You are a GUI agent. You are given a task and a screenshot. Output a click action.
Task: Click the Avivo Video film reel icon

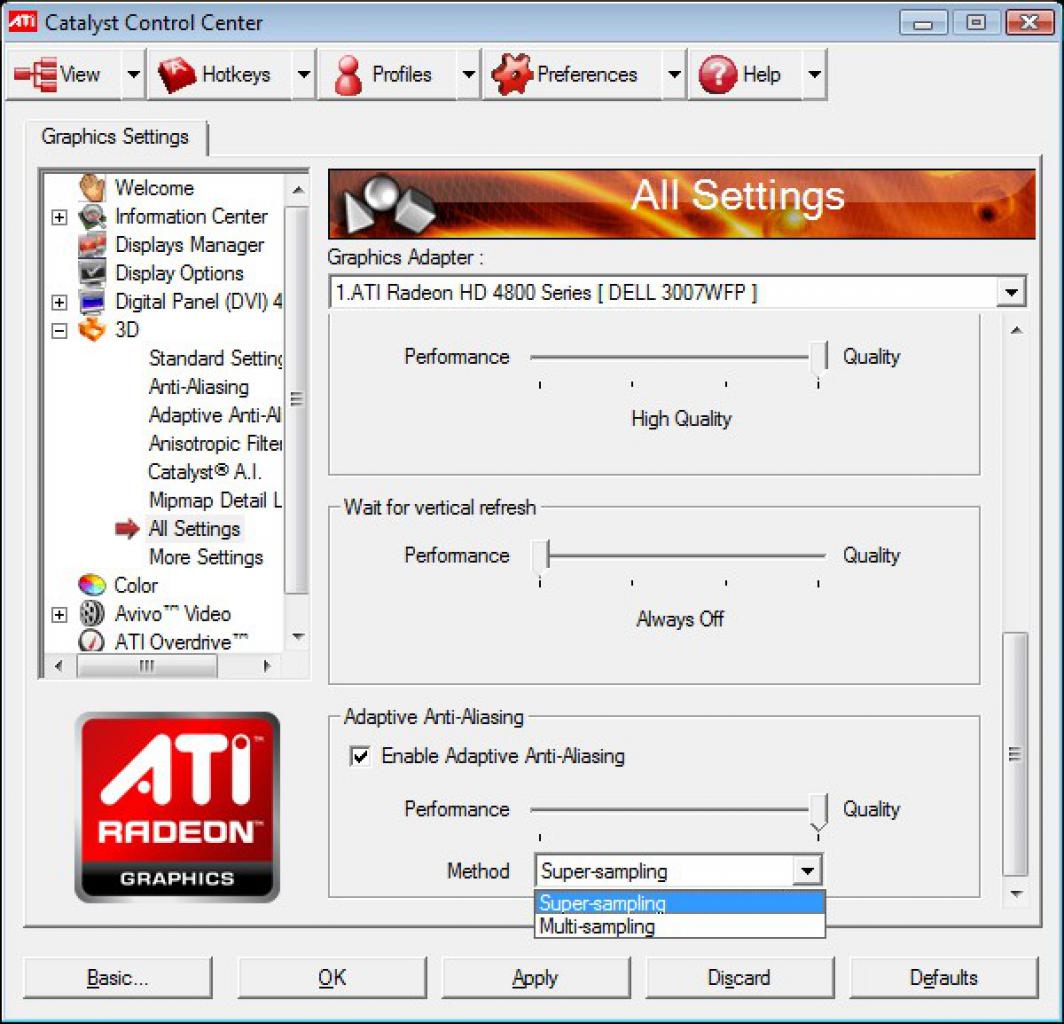[92, 613]
